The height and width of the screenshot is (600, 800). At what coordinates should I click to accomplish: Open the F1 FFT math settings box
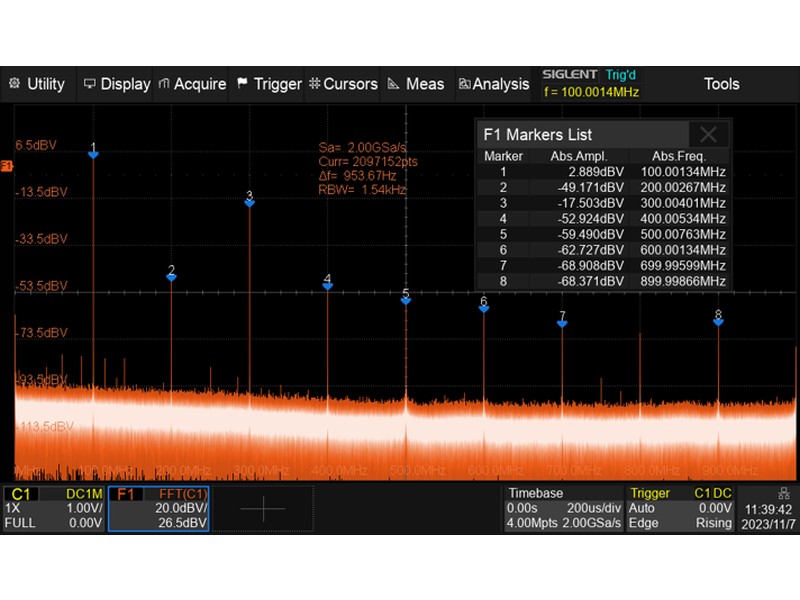point(160,508)
